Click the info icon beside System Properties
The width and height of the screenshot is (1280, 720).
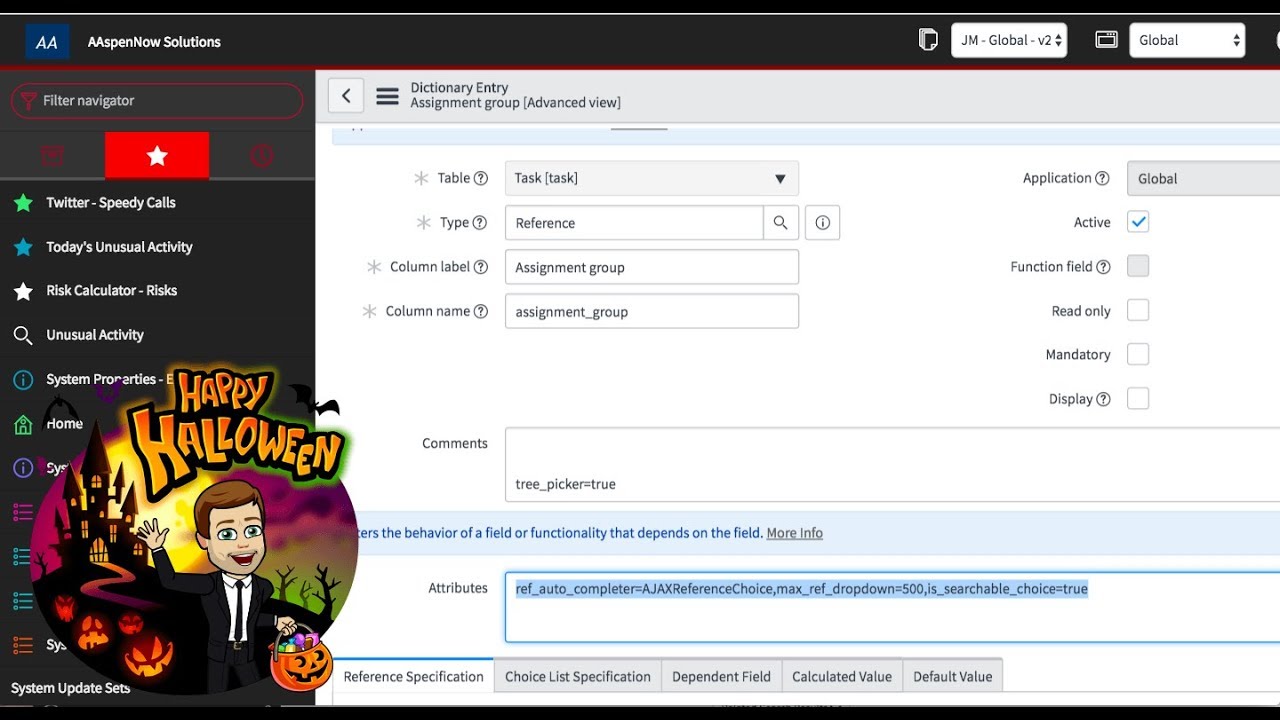(x=23, y=380)
